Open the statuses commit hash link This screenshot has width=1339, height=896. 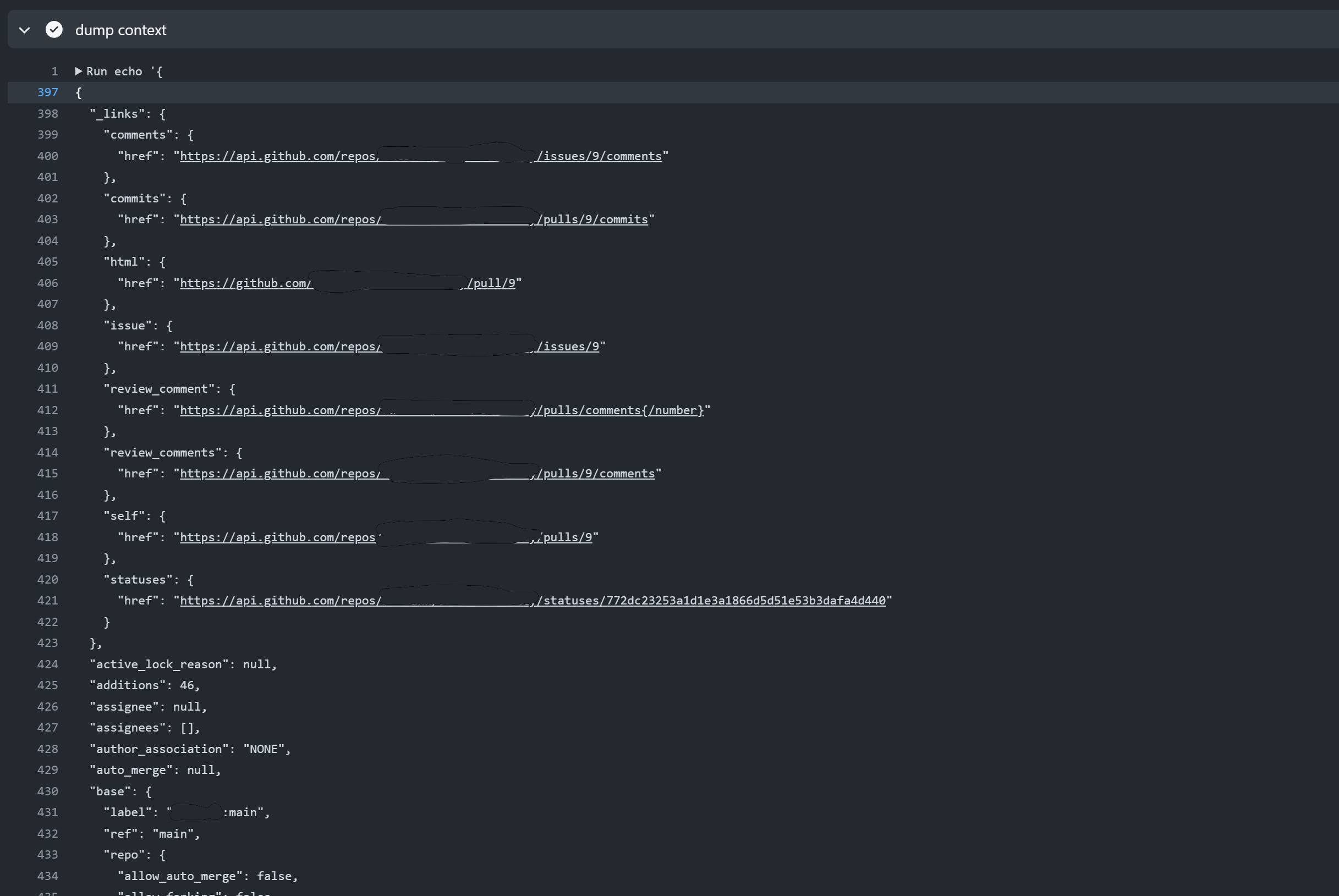tap(535, 600)
